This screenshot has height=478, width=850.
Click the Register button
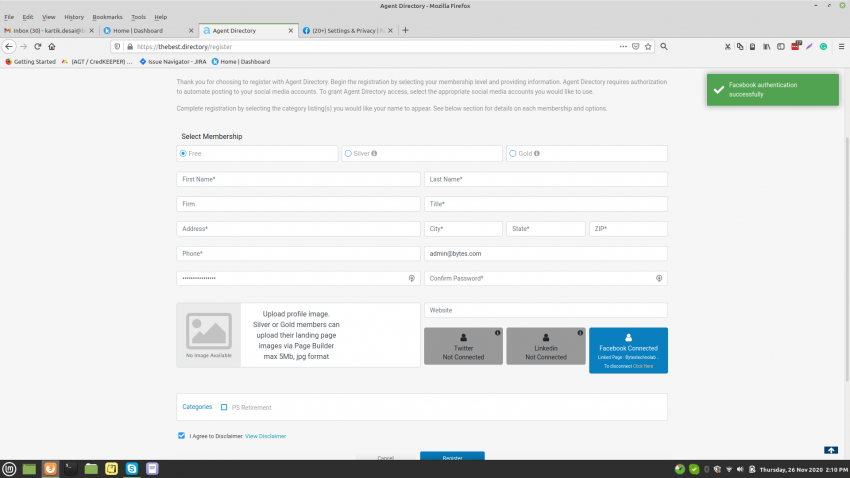452,457
